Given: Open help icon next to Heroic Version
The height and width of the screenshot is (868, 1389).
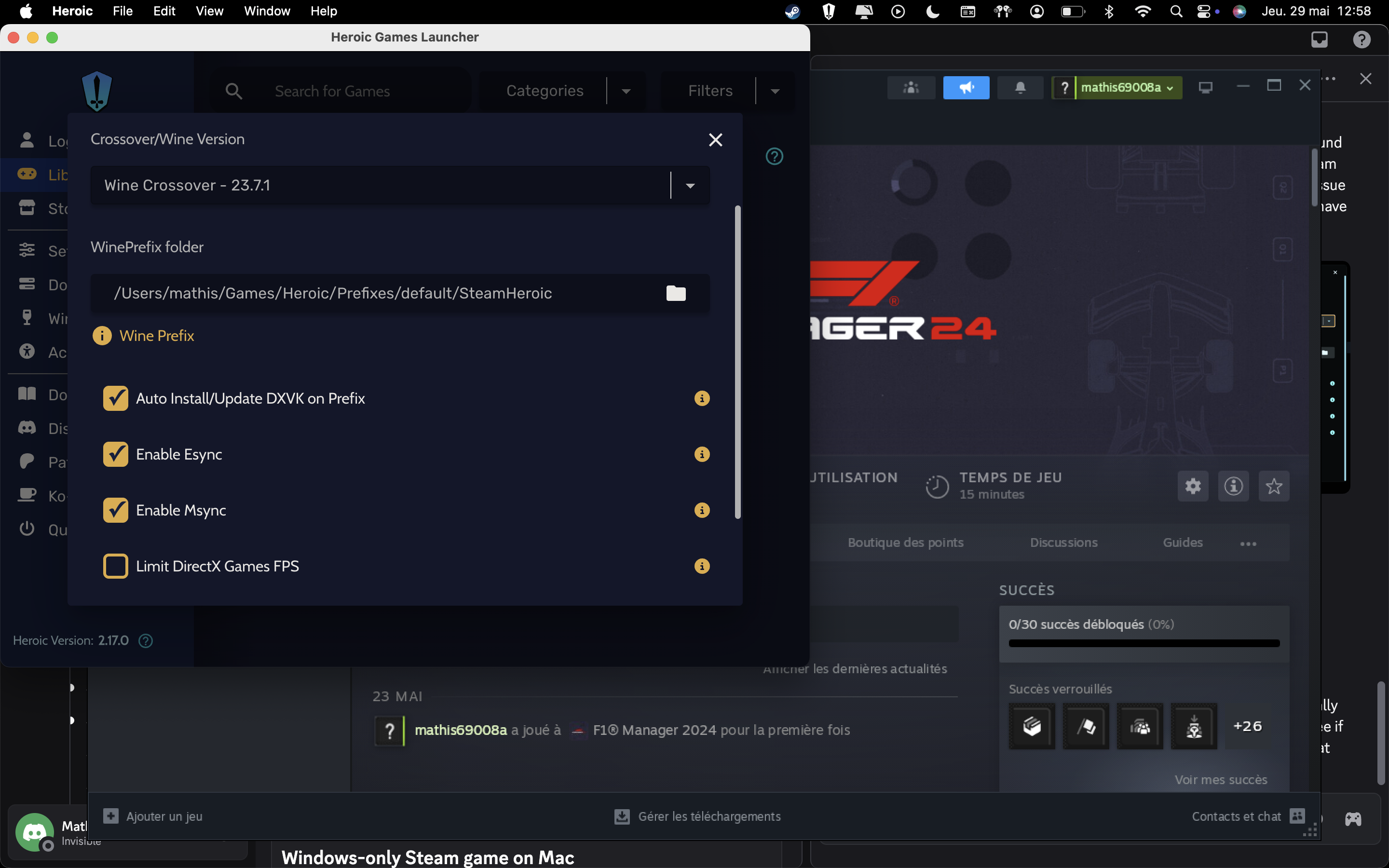Looking at the screenshot, I should [x=146, y=641].
